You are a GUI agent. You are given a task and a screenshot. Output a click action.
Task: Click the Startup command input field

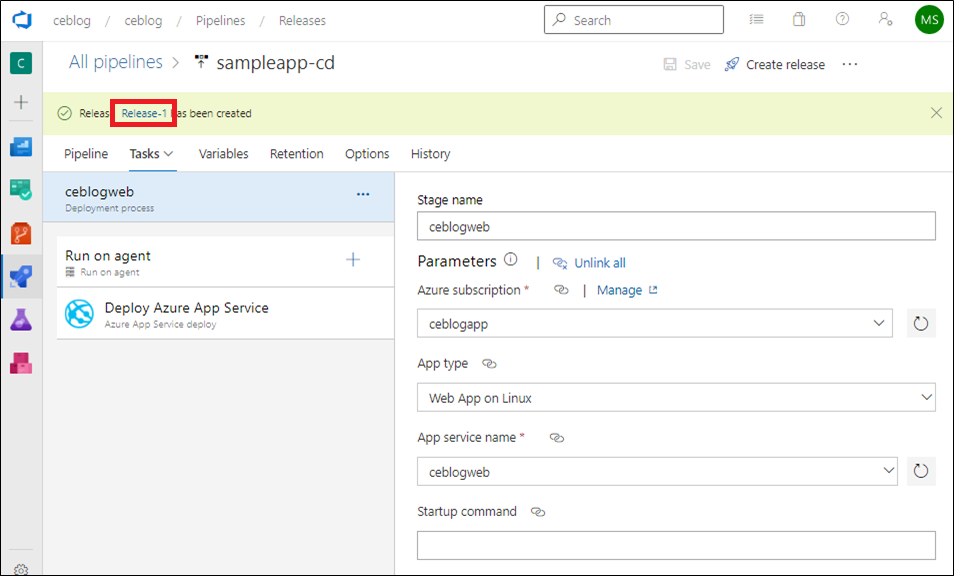677,545
